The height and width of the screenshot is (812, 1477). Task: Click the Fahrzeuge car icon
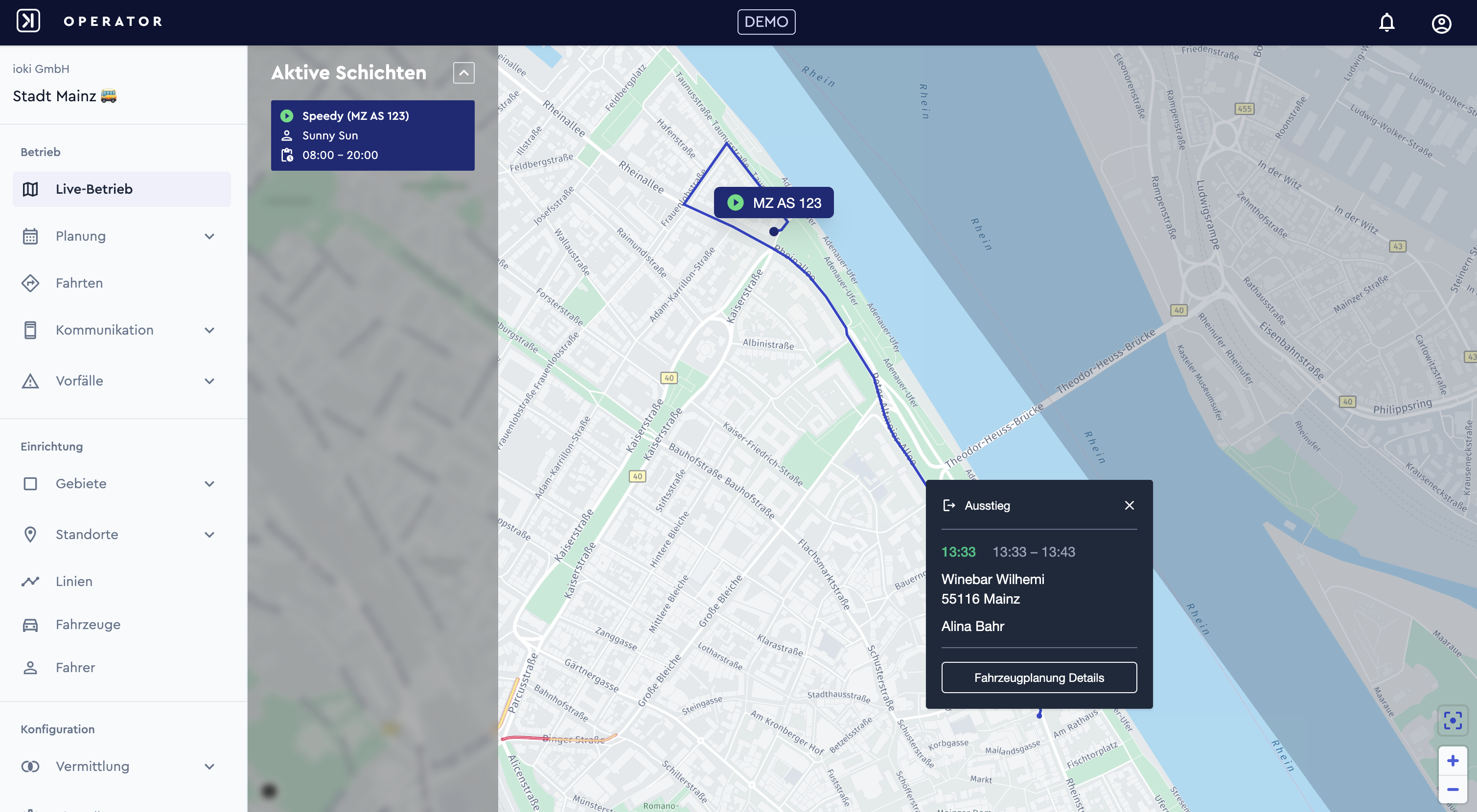pos(30,625)
